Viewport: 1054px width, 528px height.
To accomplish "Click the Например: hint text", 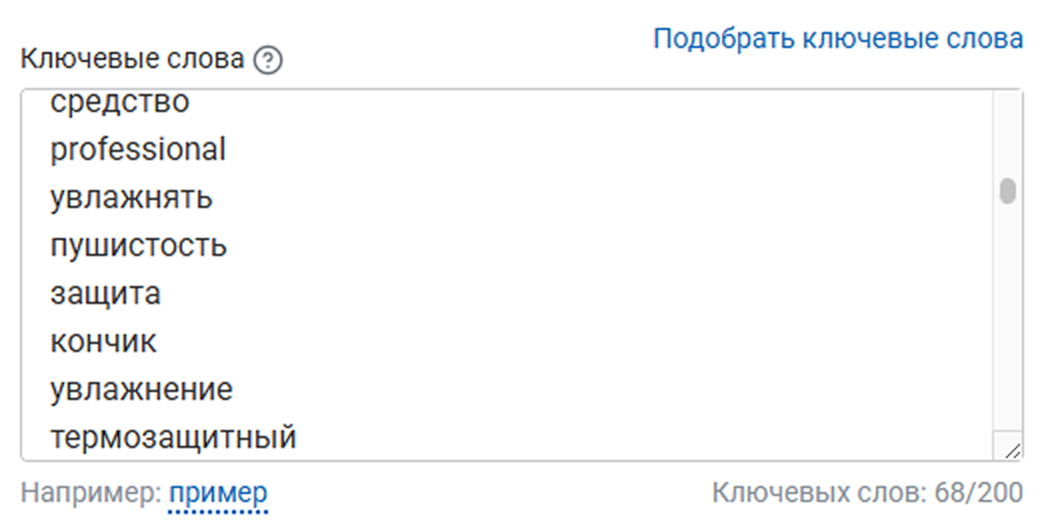I will click(90, 493).
